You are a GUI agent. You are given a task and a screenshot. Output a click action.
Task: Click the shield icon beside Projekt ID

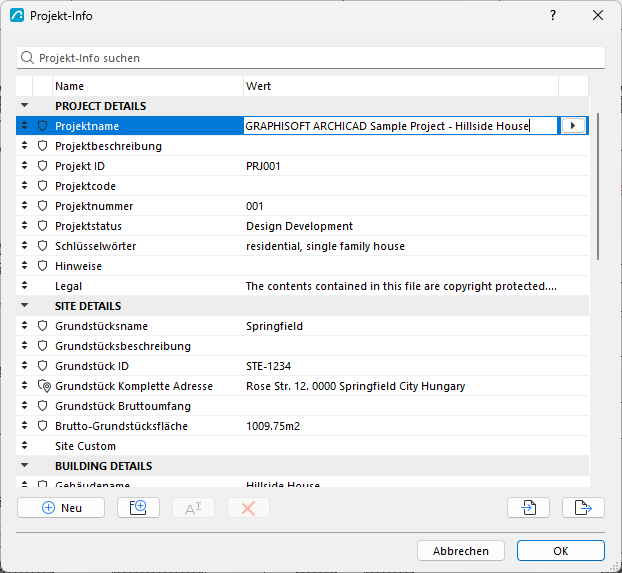[42, 166]
